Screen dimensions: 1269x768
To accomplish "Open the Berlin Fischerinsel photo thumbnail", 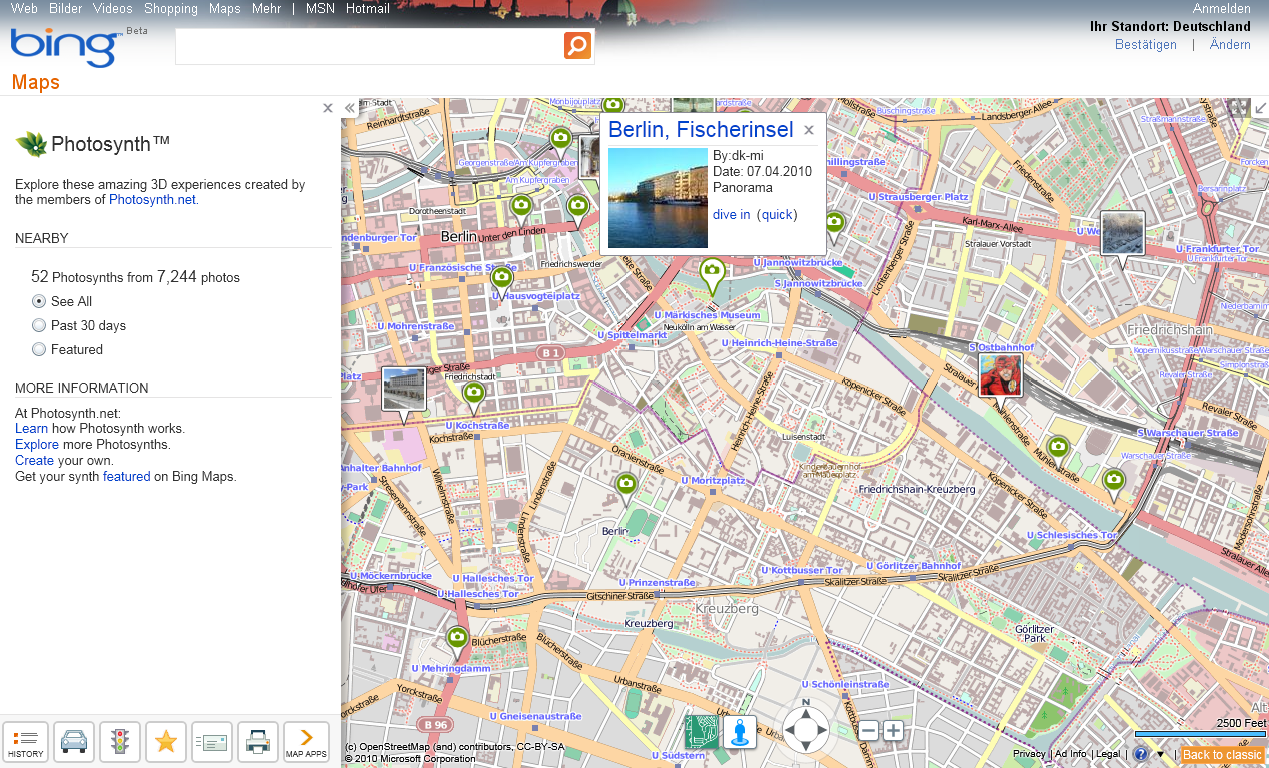I will click(657, 197).
